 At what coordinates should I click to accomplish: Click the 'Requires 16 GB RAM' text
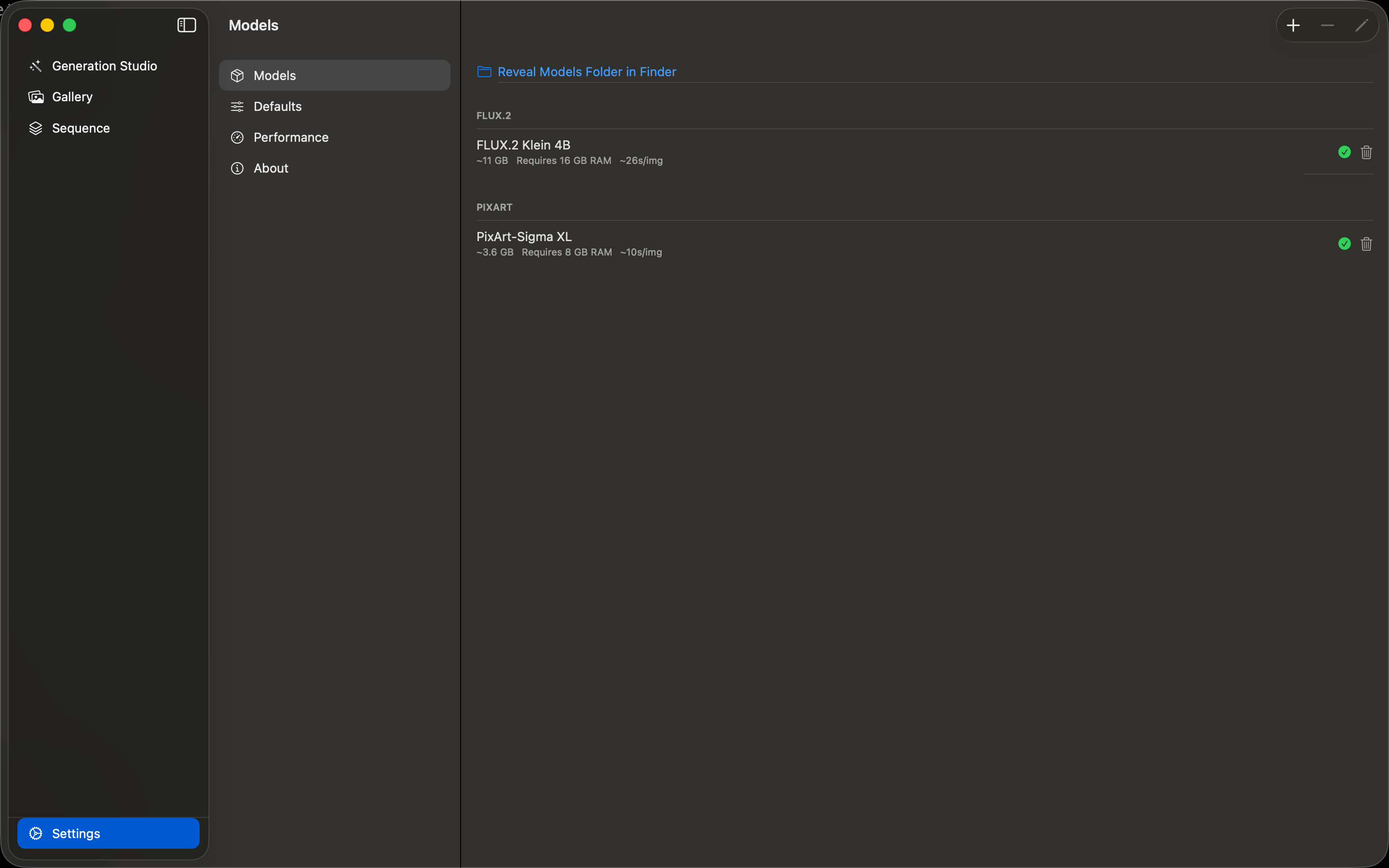pos(564,161)
